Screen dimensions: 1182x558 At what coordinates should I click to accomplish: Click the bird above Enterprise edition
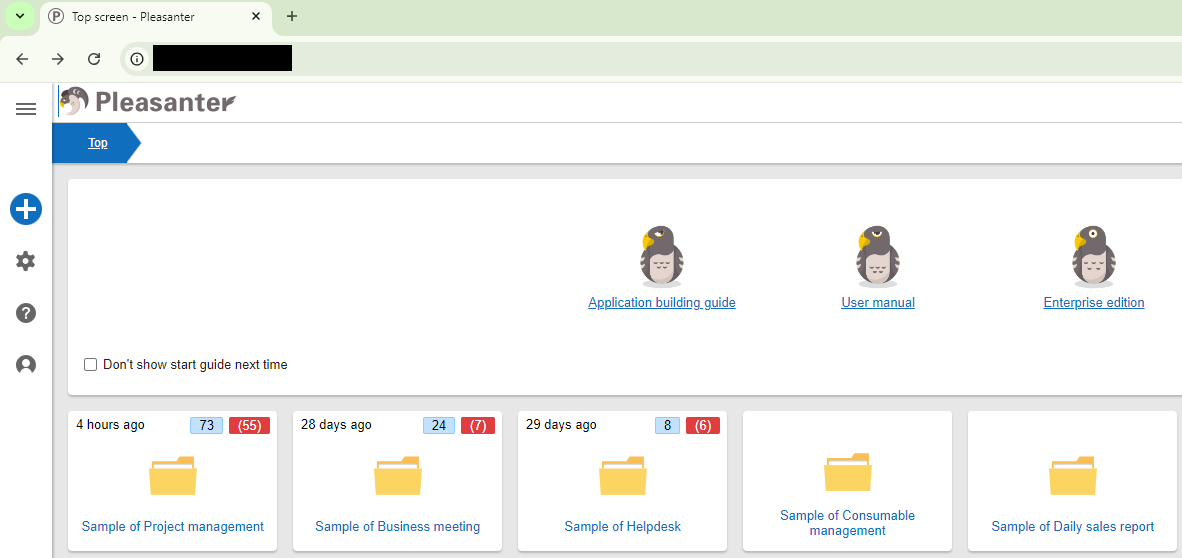[1094, 256]
